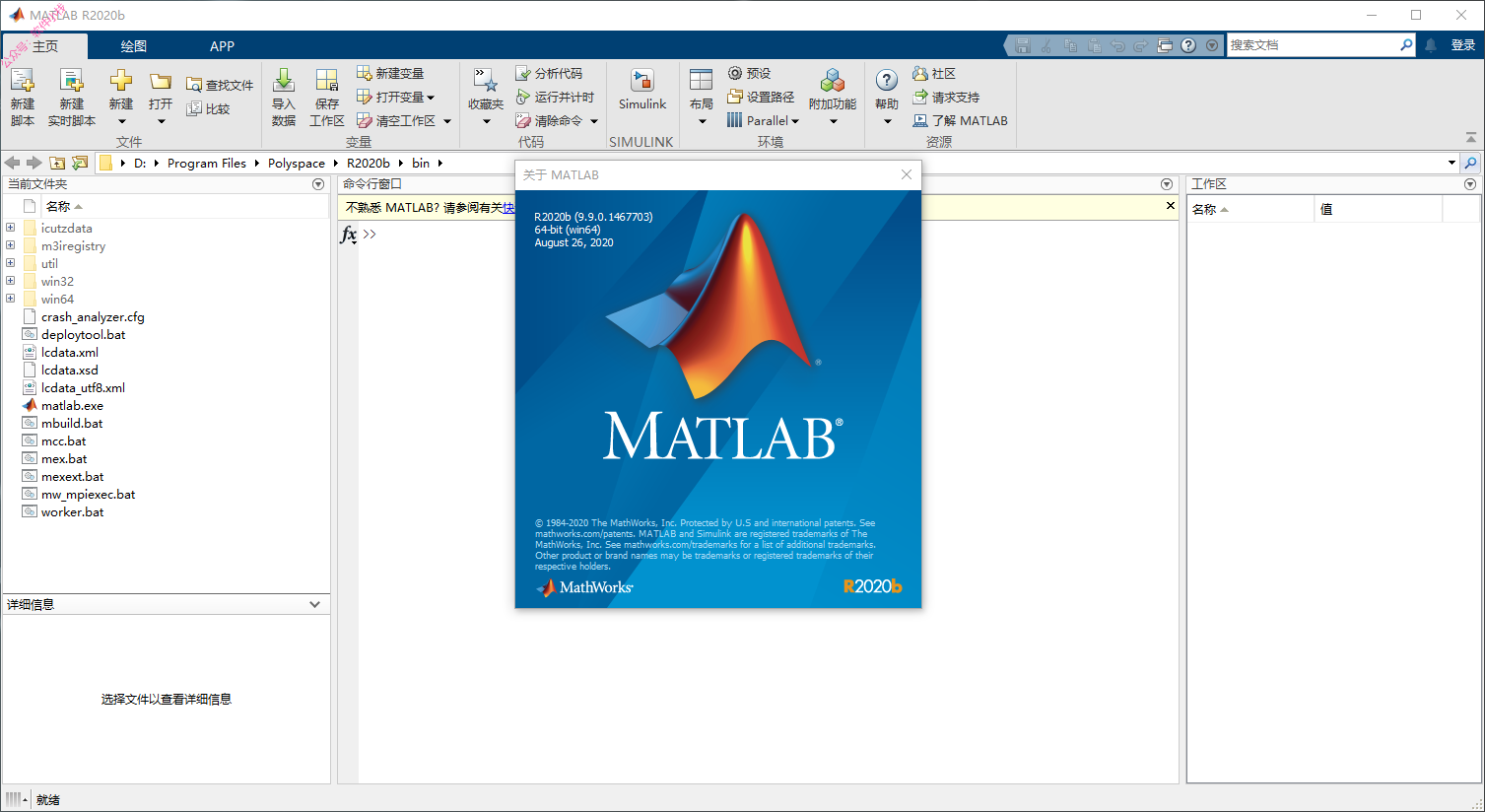Image resolution: width=1485 pixels, height=812 pixels.
Task: Click the back navigation arrow
Action: (13, 163)
